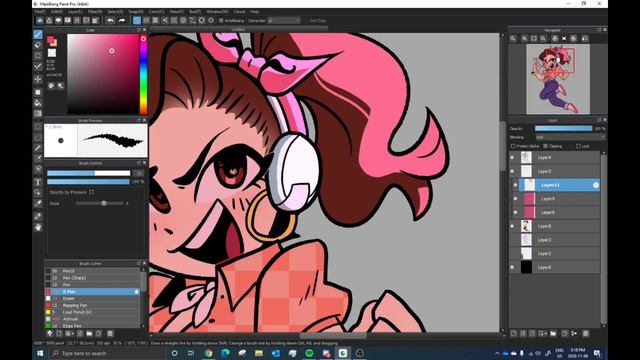Select the Eyedropper tool
This screenshot has width=640, height=360.
coord(38,216)
